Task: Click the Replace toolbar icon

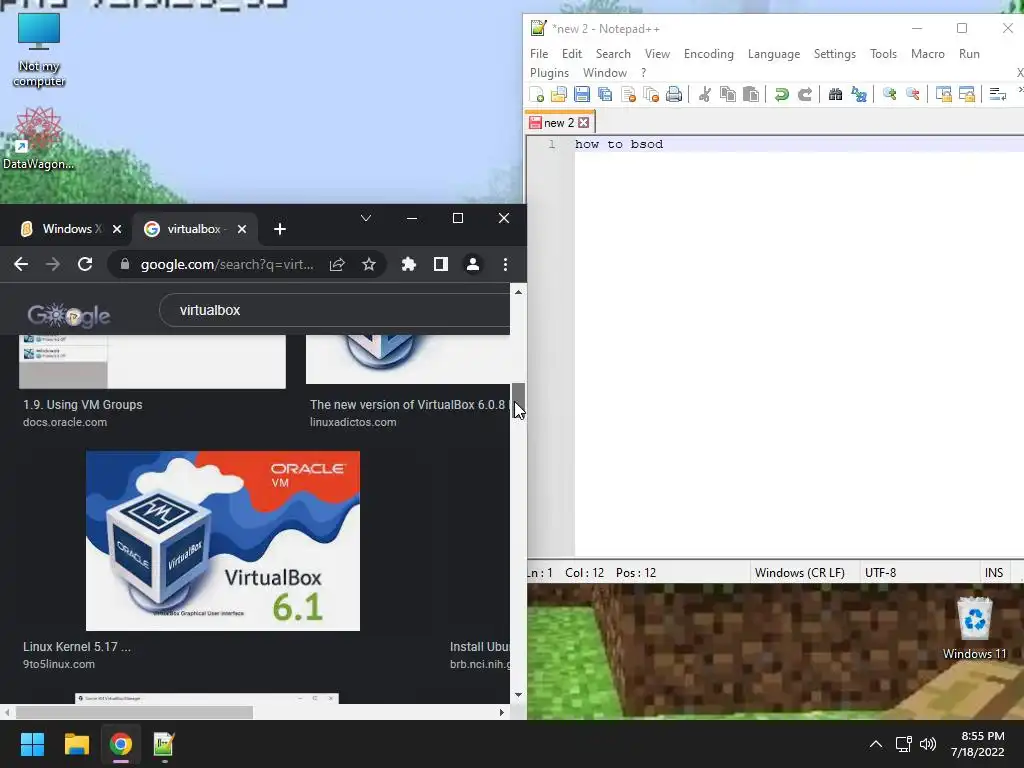Action: pyautogui.click(x=859, y=95)
